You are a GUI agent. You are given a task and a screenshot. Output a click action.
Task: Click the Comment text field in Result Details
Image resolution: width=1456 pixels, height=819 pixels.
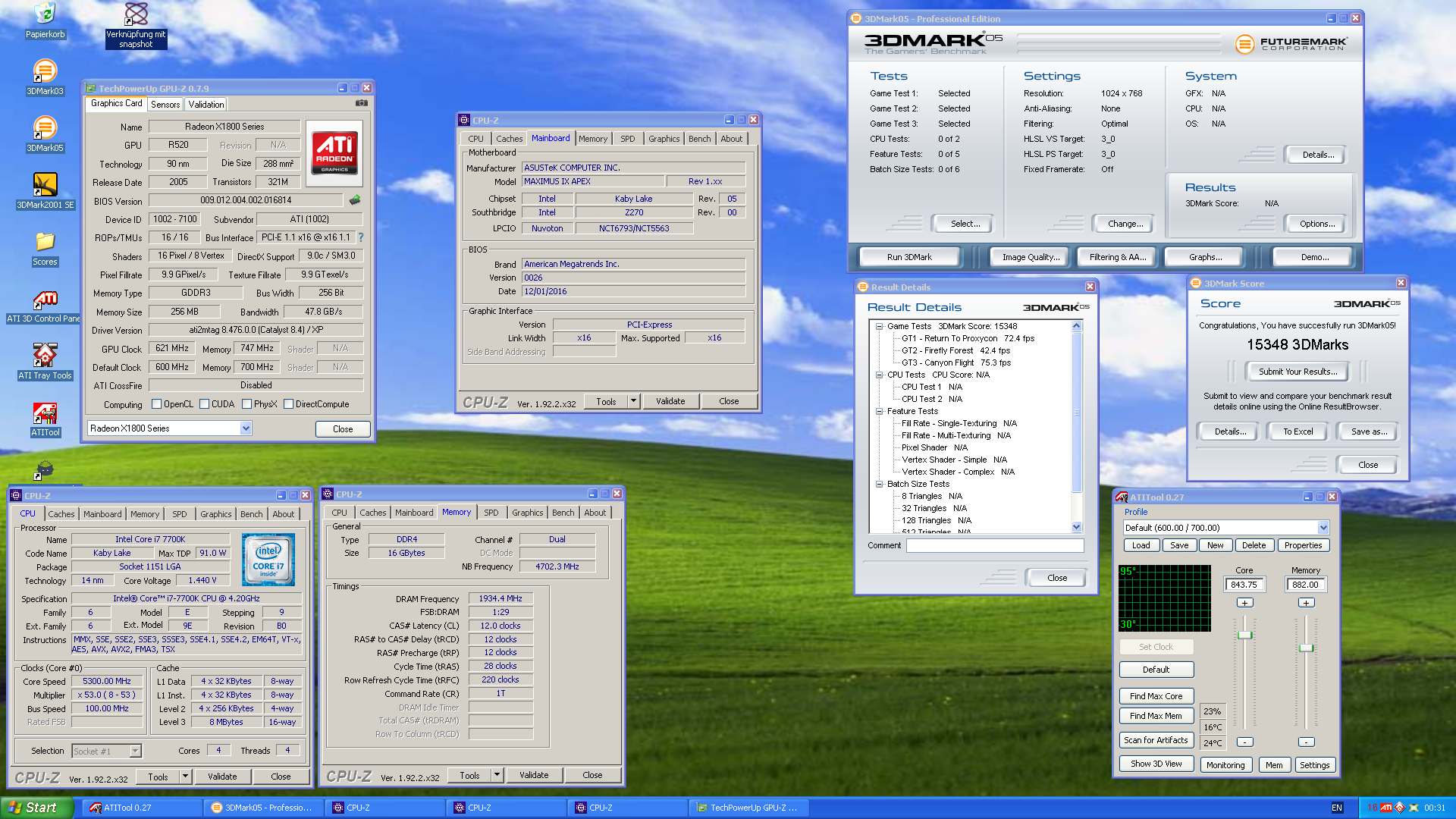pyautogui.click(x=995, y=545)
